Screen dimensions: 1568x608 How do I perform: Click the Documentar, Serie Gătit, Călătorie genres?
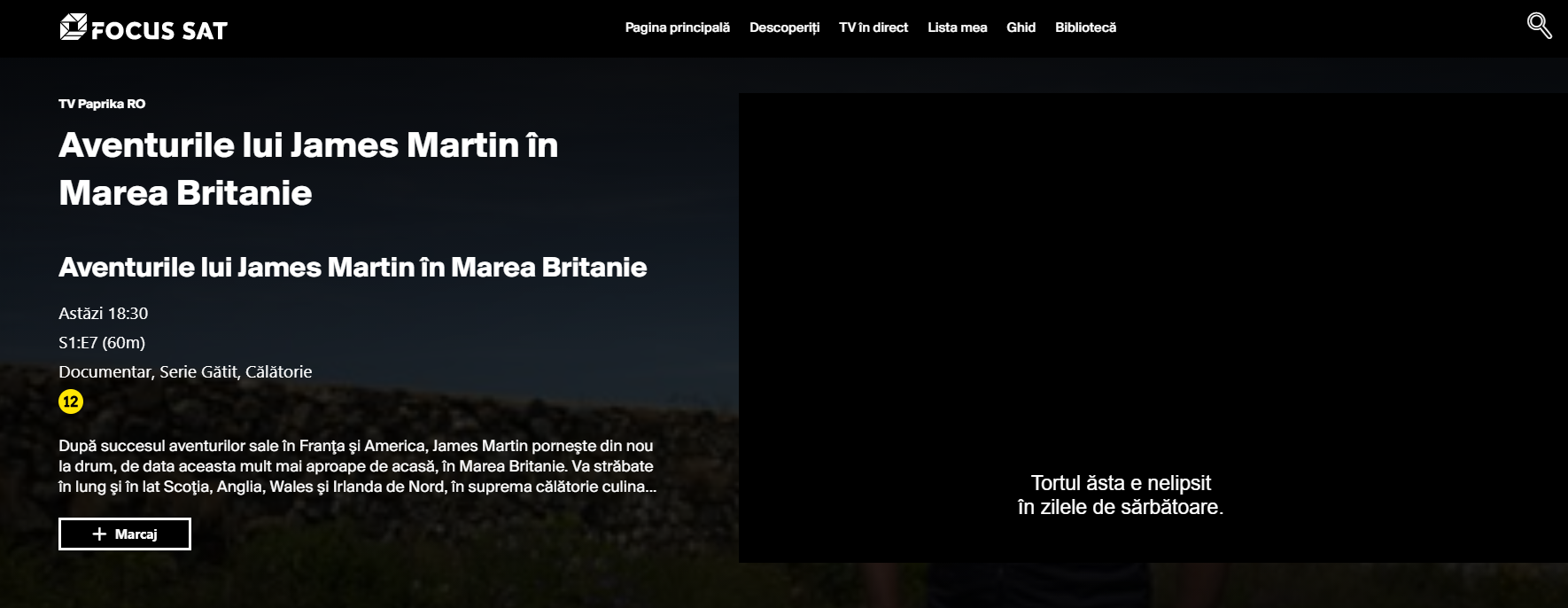[x=185, y=372]
